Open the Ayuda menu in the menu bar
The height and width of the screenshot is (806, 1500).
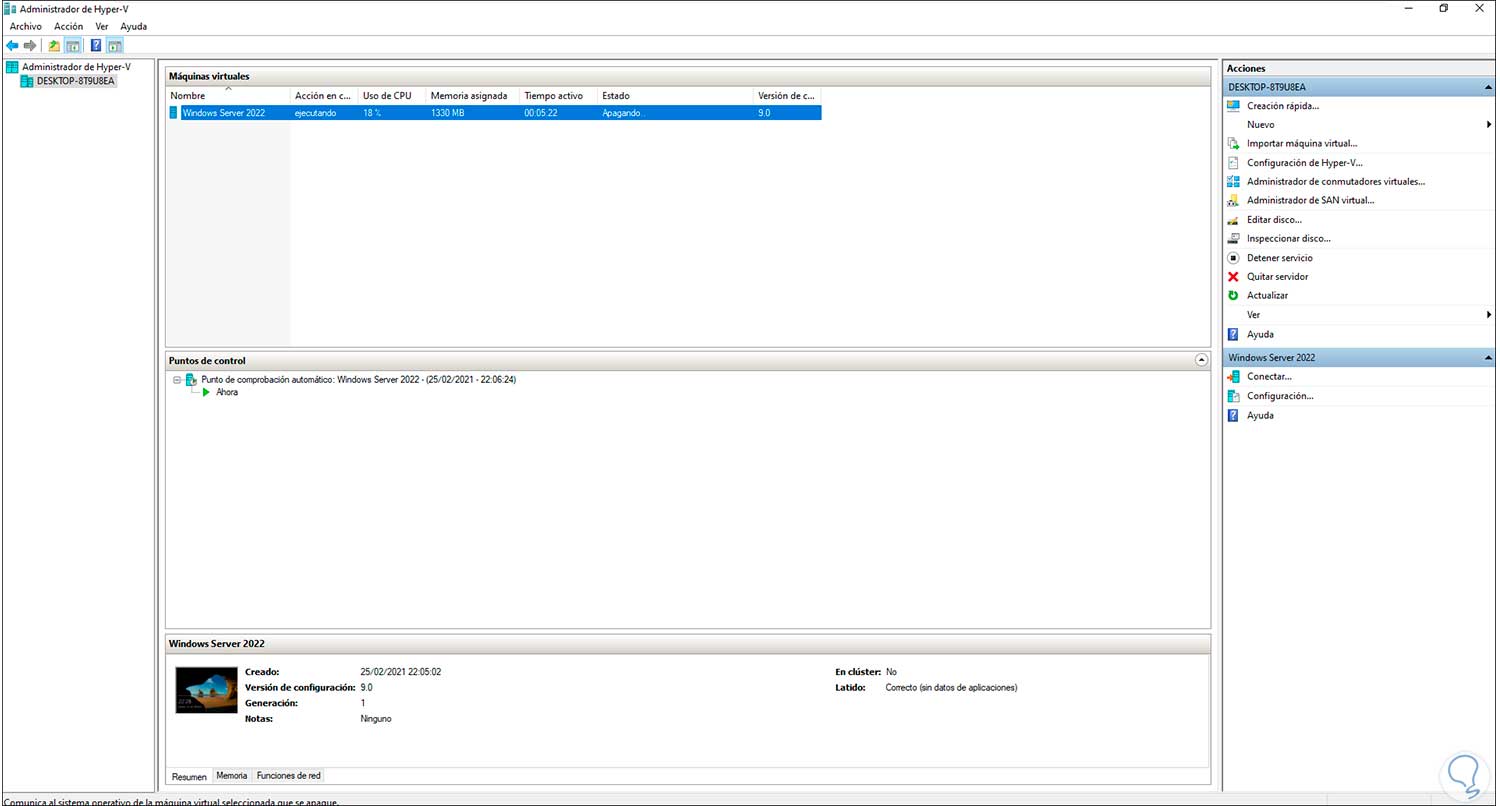pyautogui.click(x=133, y=26)
